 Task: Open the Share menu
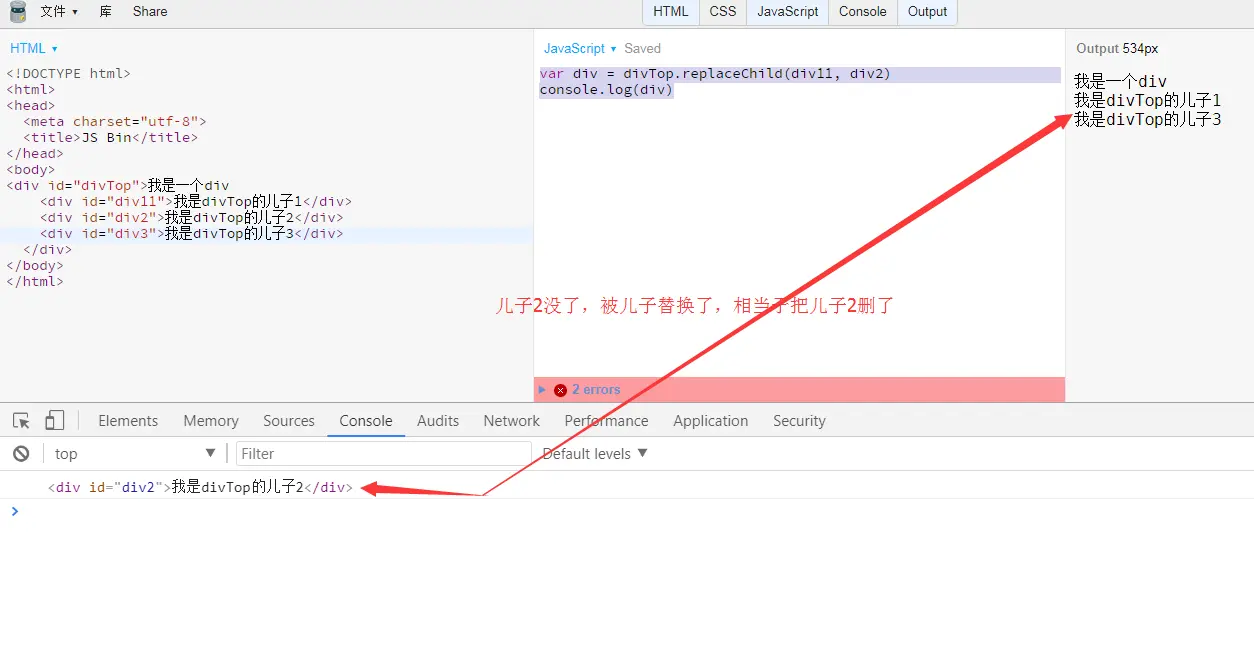(150, 12)
